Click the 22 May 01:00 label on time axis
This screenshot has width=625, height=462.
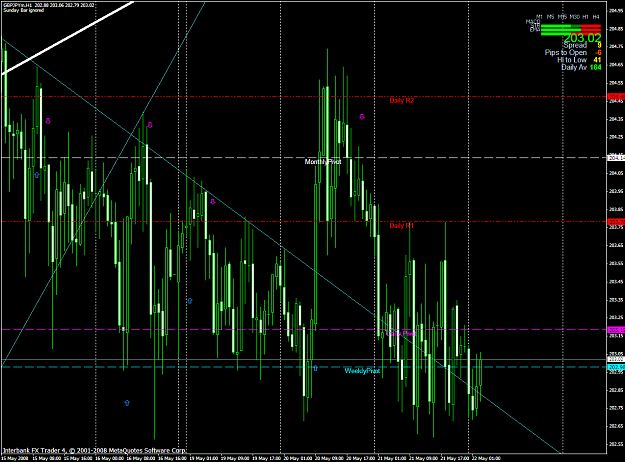pos(486,458)
